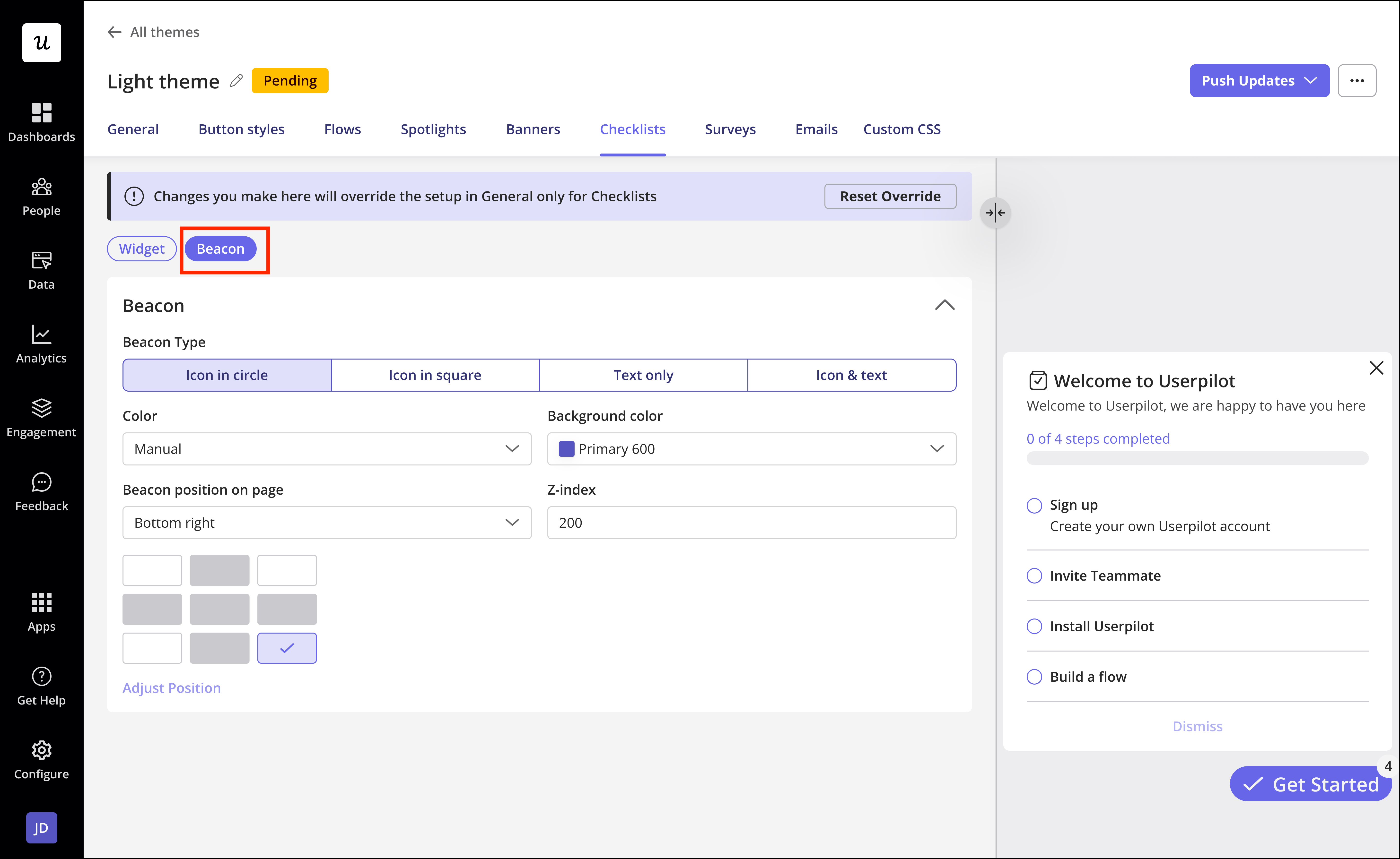Collapse the Beacon section chevron

click(945, 306)
